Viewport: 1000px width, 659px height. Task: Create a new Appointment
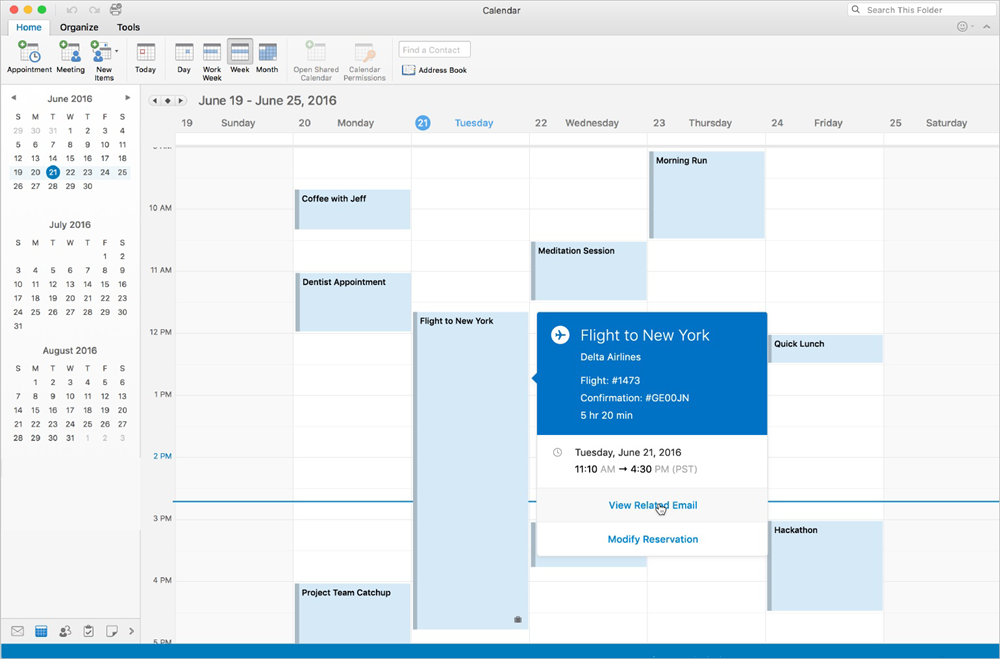(x=29, y=58)
